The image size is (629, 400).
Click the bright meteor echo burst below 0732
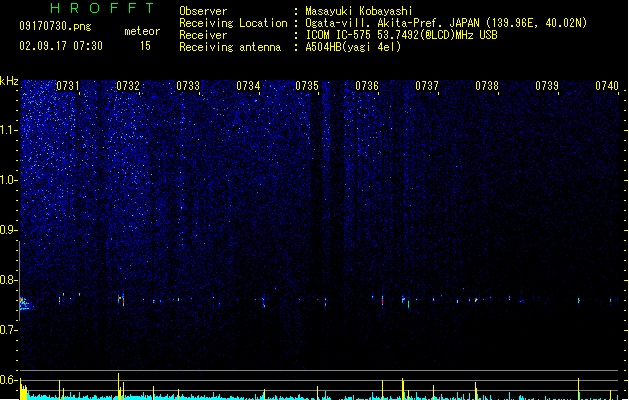[x=121, y=300]
